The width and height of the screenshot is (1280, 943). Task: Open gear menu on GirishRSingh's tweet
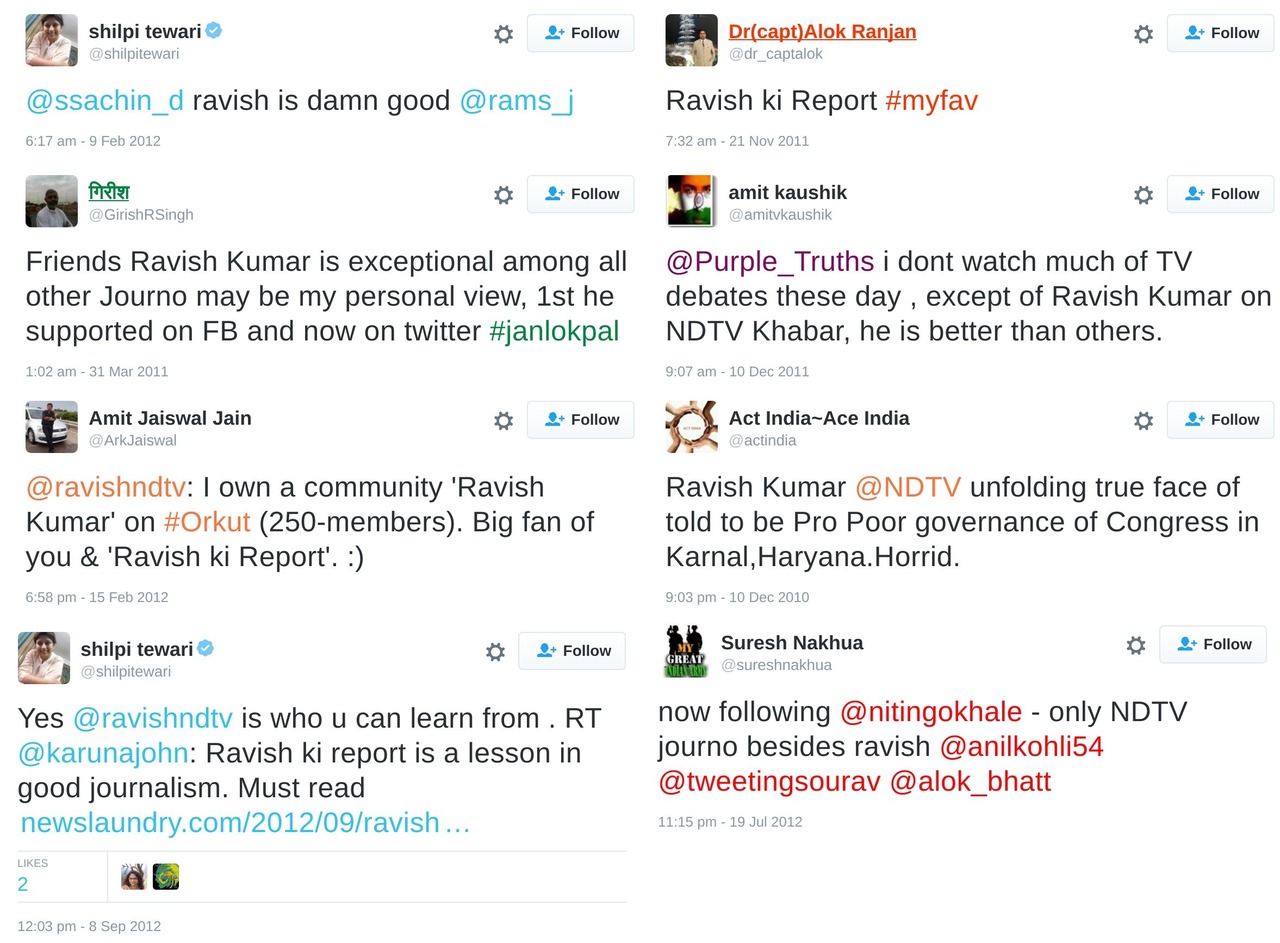click(504, 195)
